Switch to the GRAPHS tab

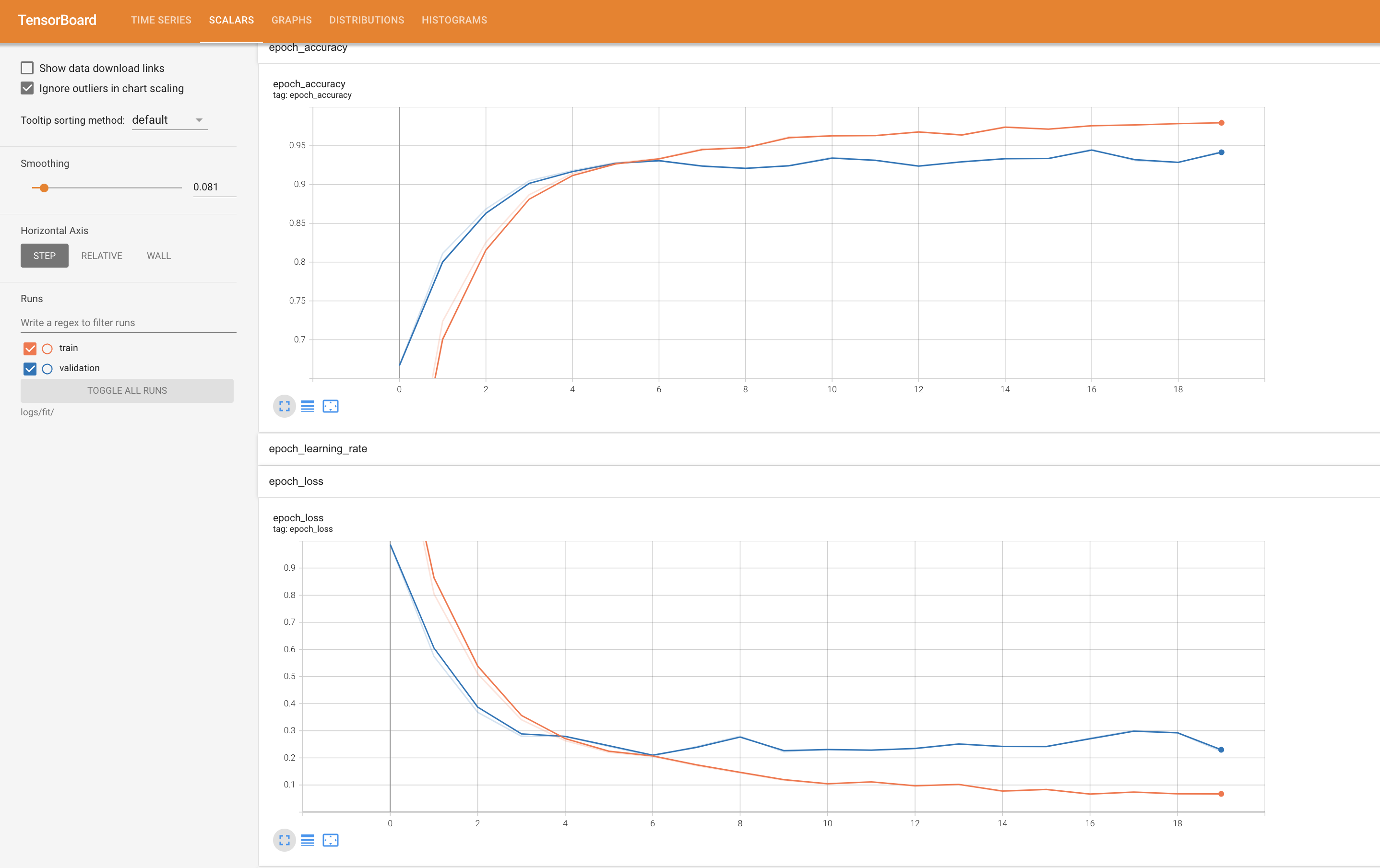click(x=291, y=20)
